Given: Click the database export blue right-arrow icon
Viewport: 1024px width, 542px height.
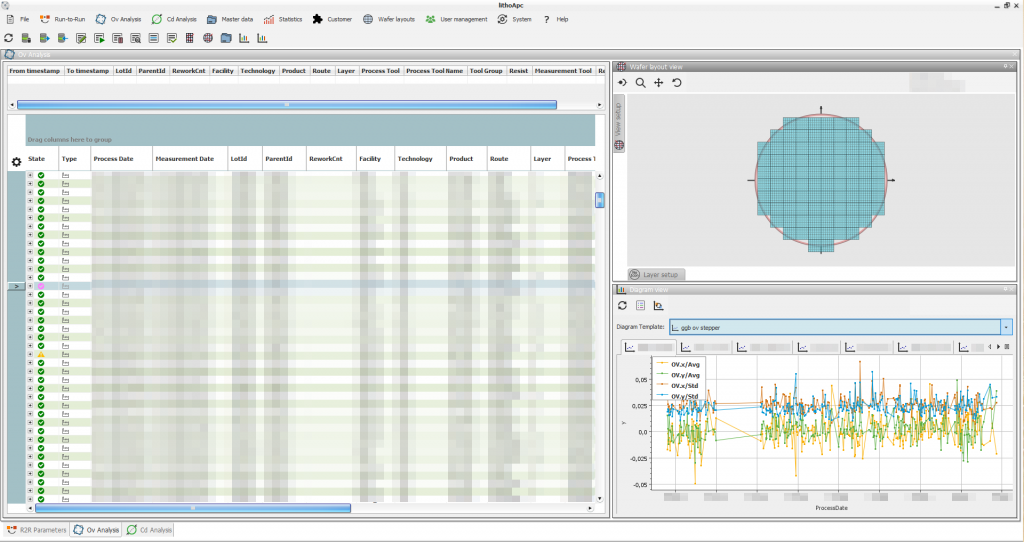Looking at the screenshot, I should tap(45, 39).
